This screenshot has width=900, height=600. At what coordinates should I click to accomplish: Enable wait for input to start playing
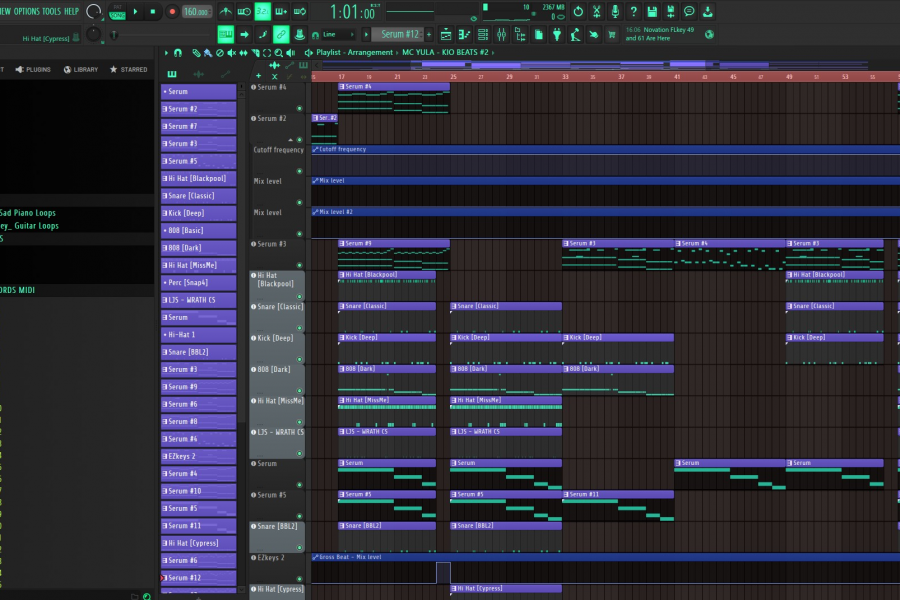coord(244,11)
